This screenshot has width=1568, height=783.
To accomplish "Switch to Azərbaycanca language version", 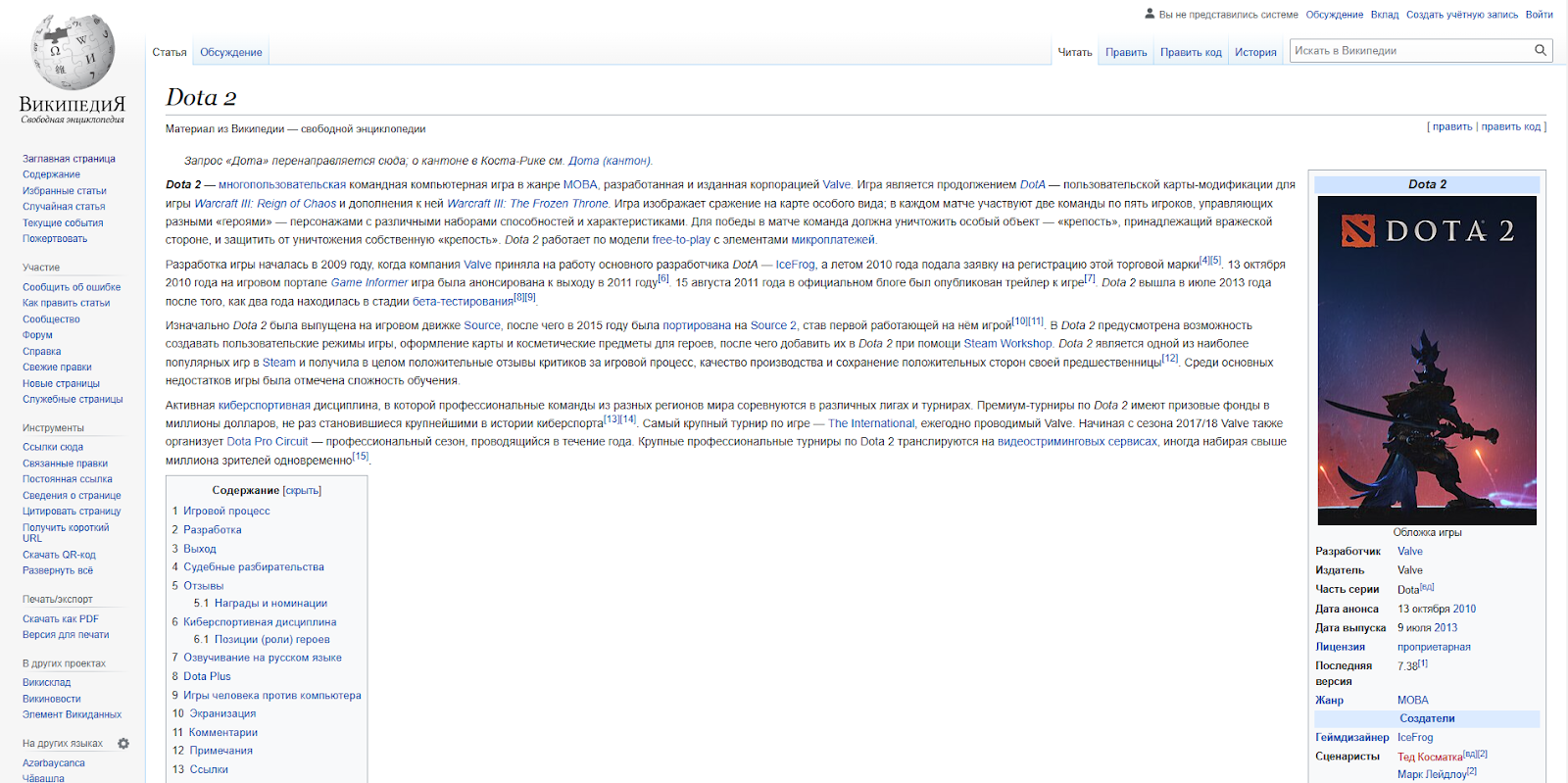I will click(x=54, y=763).
